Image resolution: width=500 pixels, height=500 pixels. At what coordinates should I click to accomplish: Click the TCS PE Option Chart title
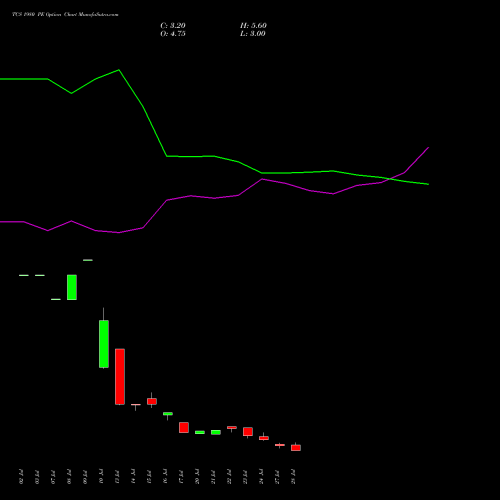click(65, 15)
